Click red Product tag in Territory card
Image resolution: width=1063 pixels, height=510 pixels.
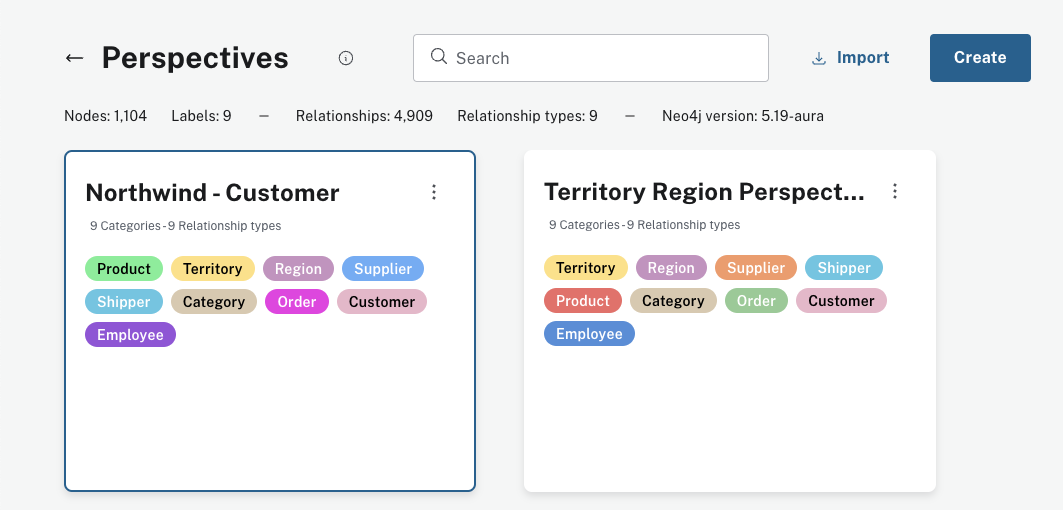point(583,301)
